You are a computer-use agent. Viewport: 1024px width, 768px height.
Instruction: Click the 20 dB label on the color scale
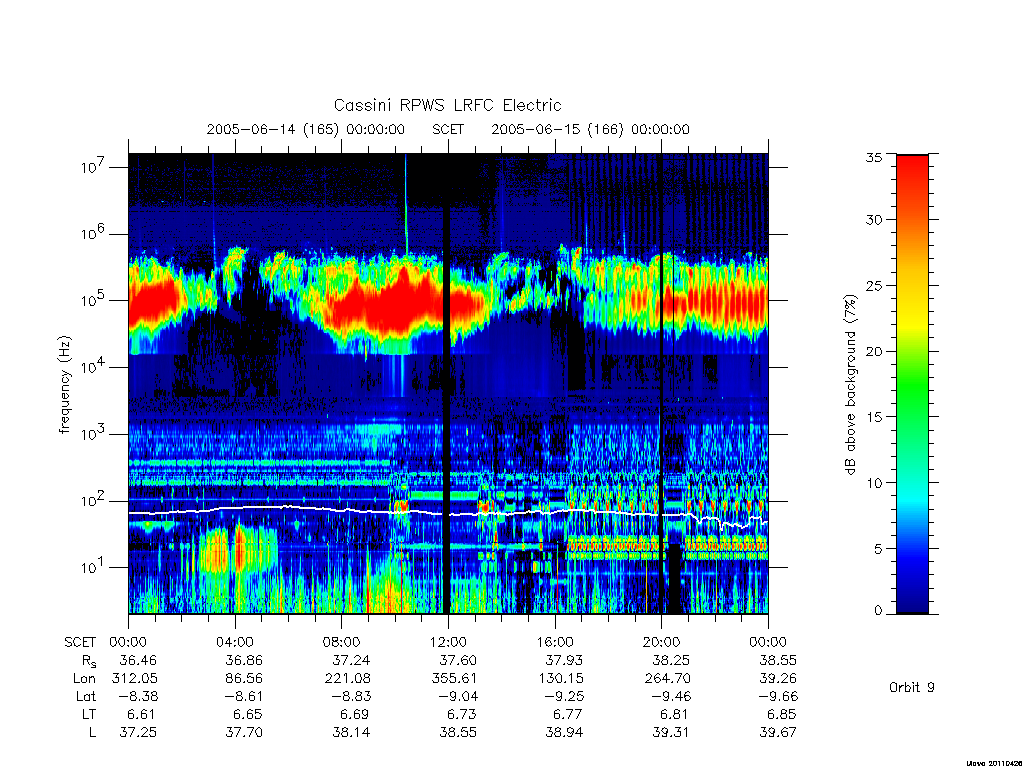click(874, 351)
